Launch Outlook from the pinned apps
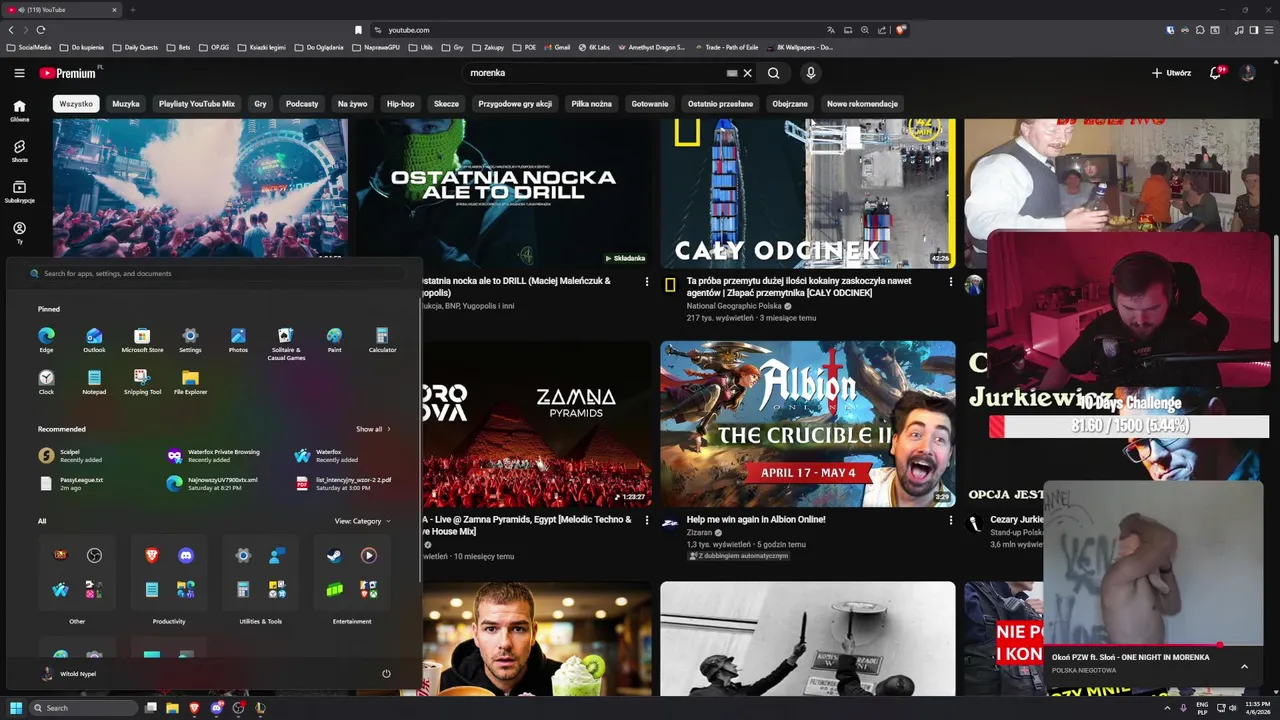Viewport: 1280px width, 720px height. pos(94,340)
